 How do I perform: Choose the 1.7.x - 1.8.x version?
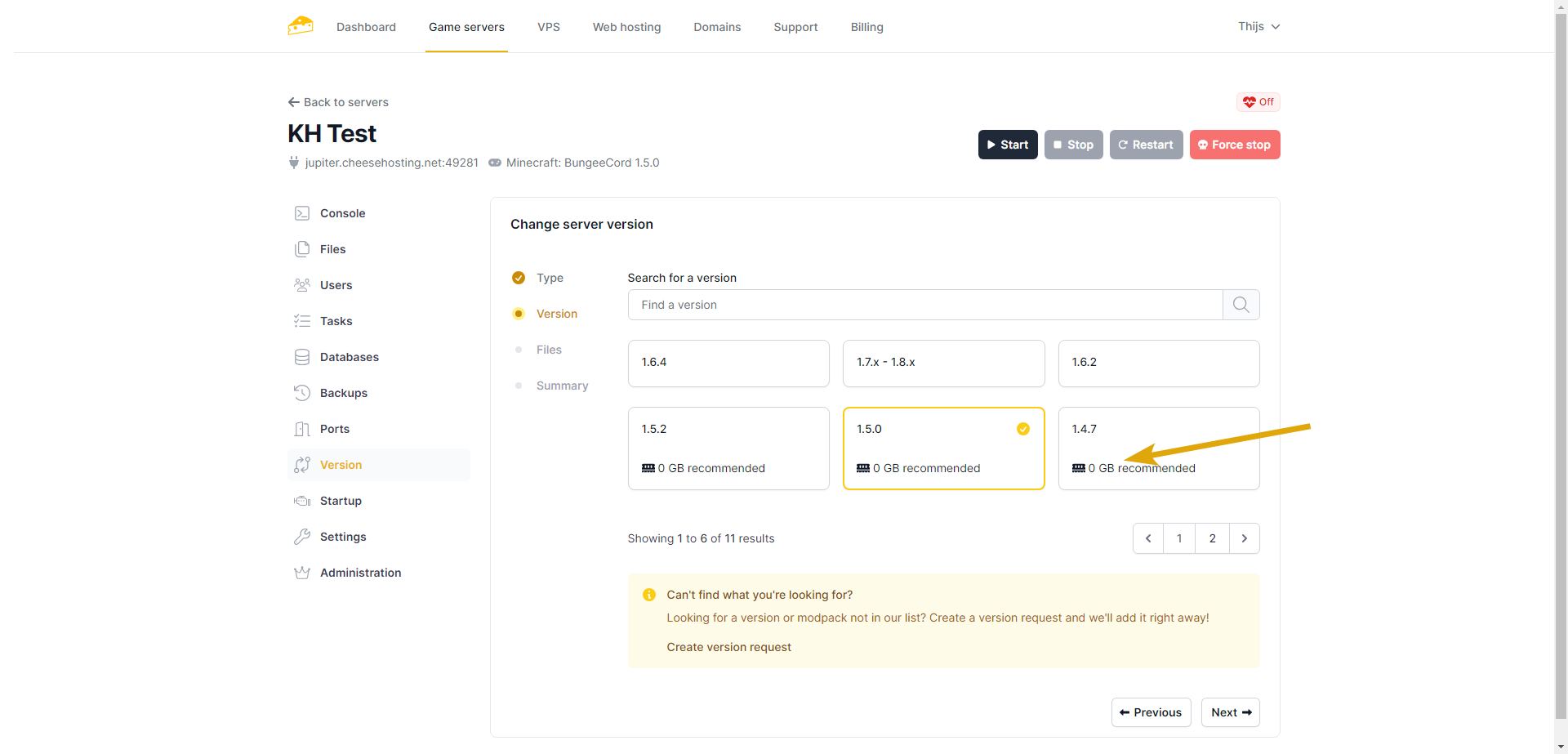coord(943,363)
